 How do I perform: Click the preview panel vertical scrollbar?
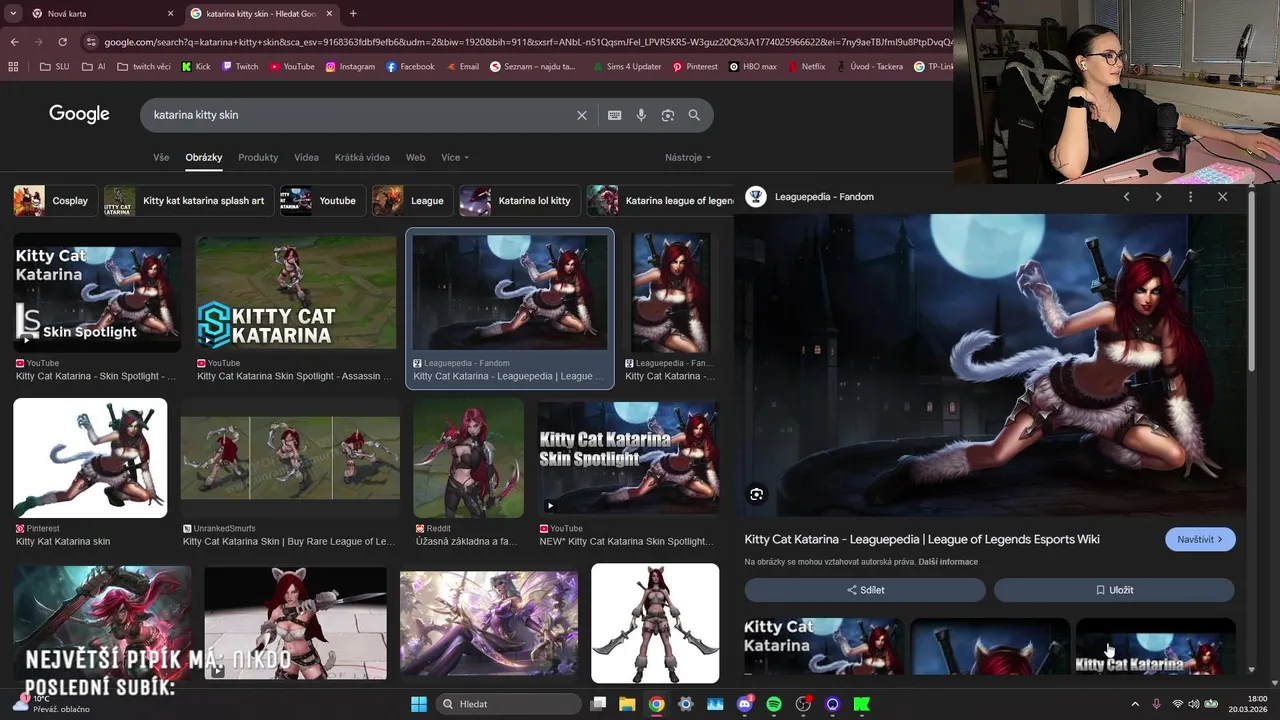click(x=1252, y=284)
